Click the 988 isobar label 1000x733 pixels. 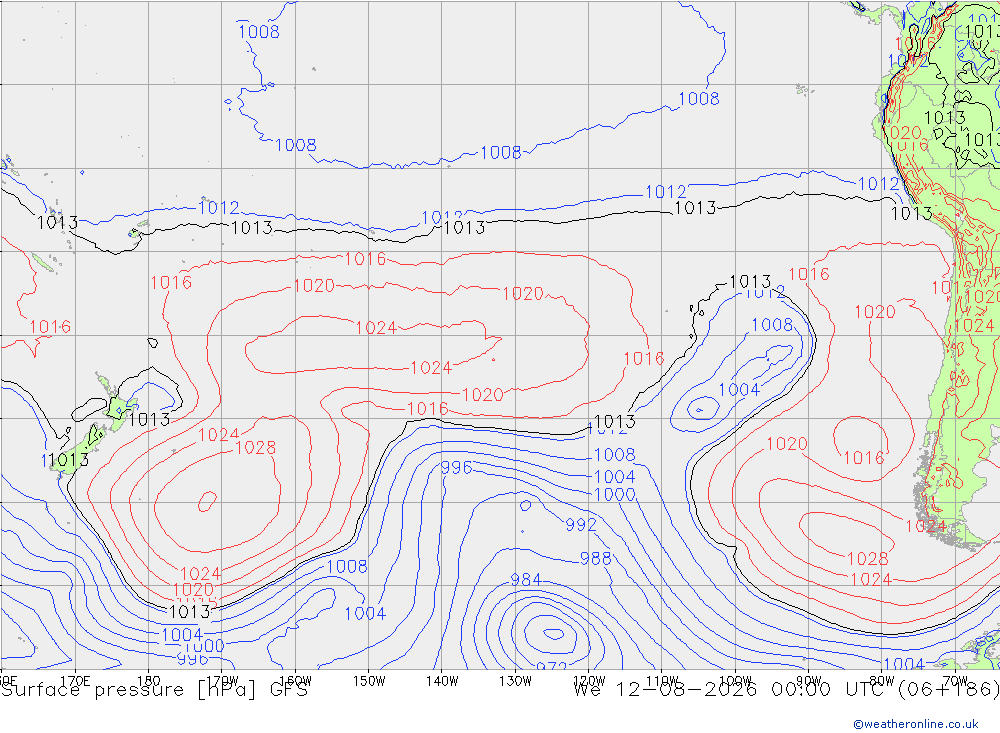(x=596, y=558)
